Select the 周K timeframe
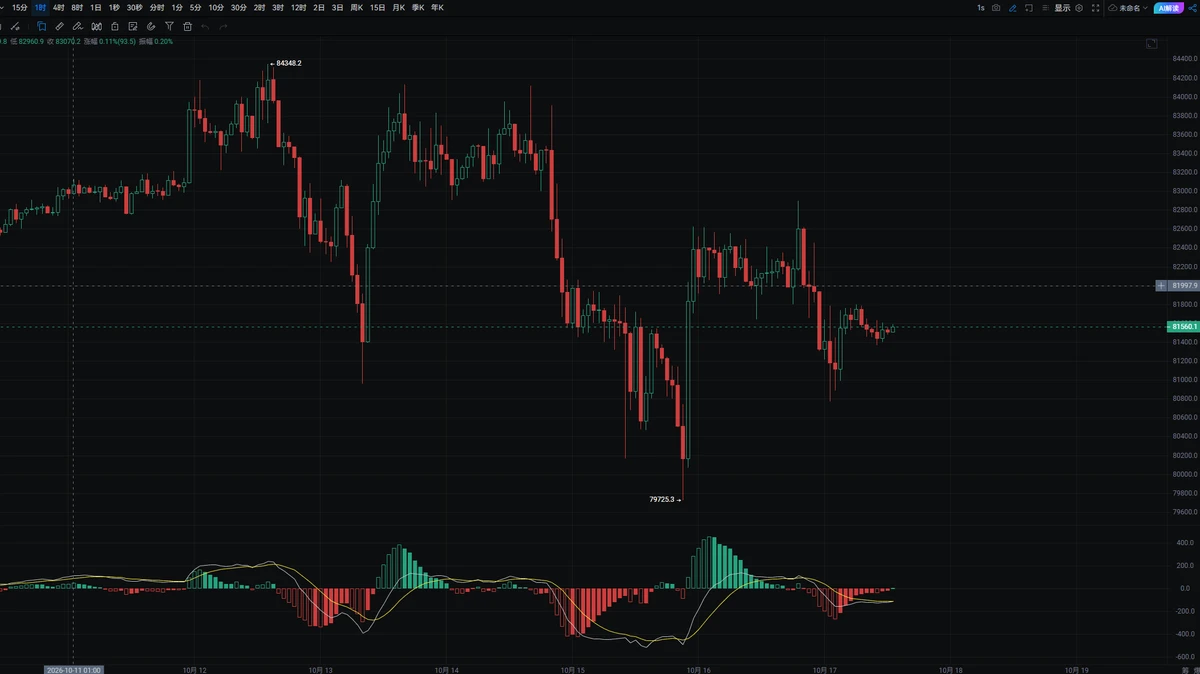Screen dimensions: 1200x674 (356, 8)
